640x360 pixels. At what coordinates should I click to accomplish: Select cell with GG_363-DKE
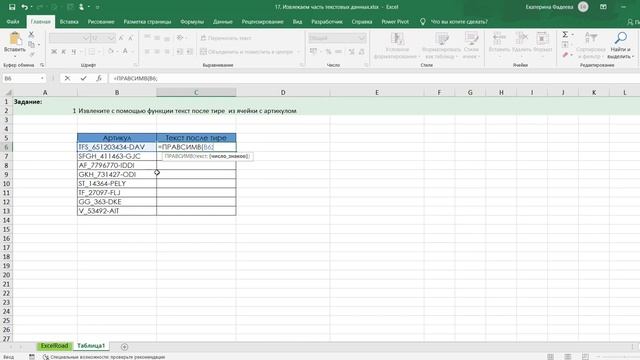click(x=117, y=202)
